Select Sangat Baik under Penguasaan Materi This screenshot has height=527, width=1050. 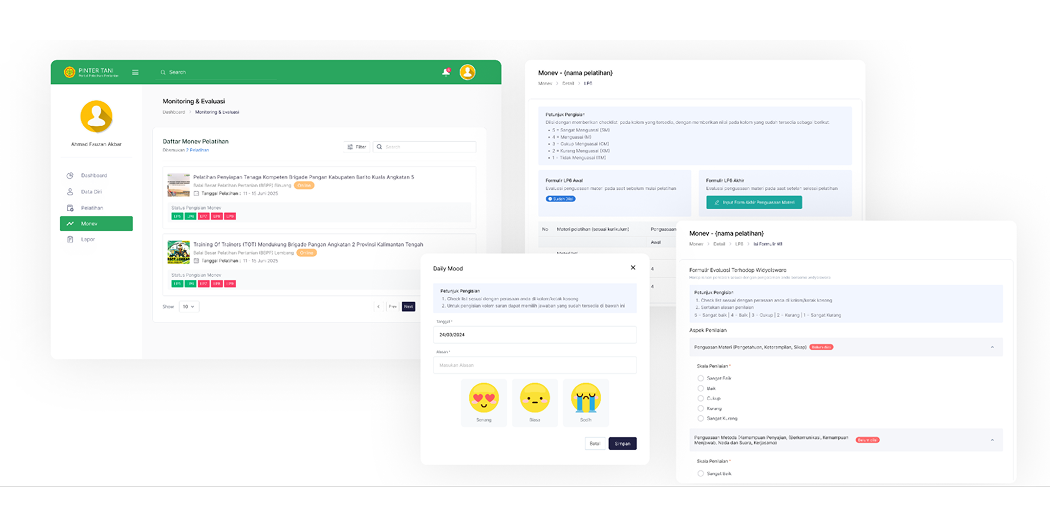701,378
